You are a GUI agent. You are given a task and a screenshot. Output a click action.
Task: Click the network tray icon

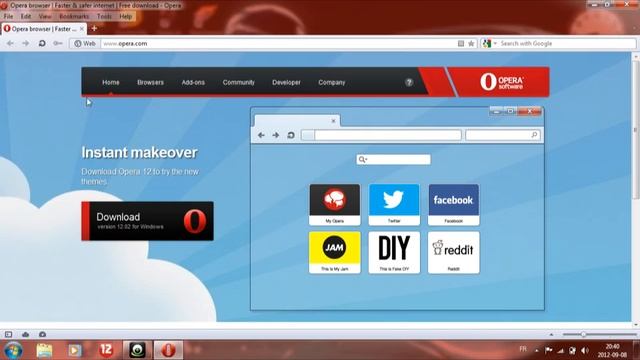(x=560, y=350)
